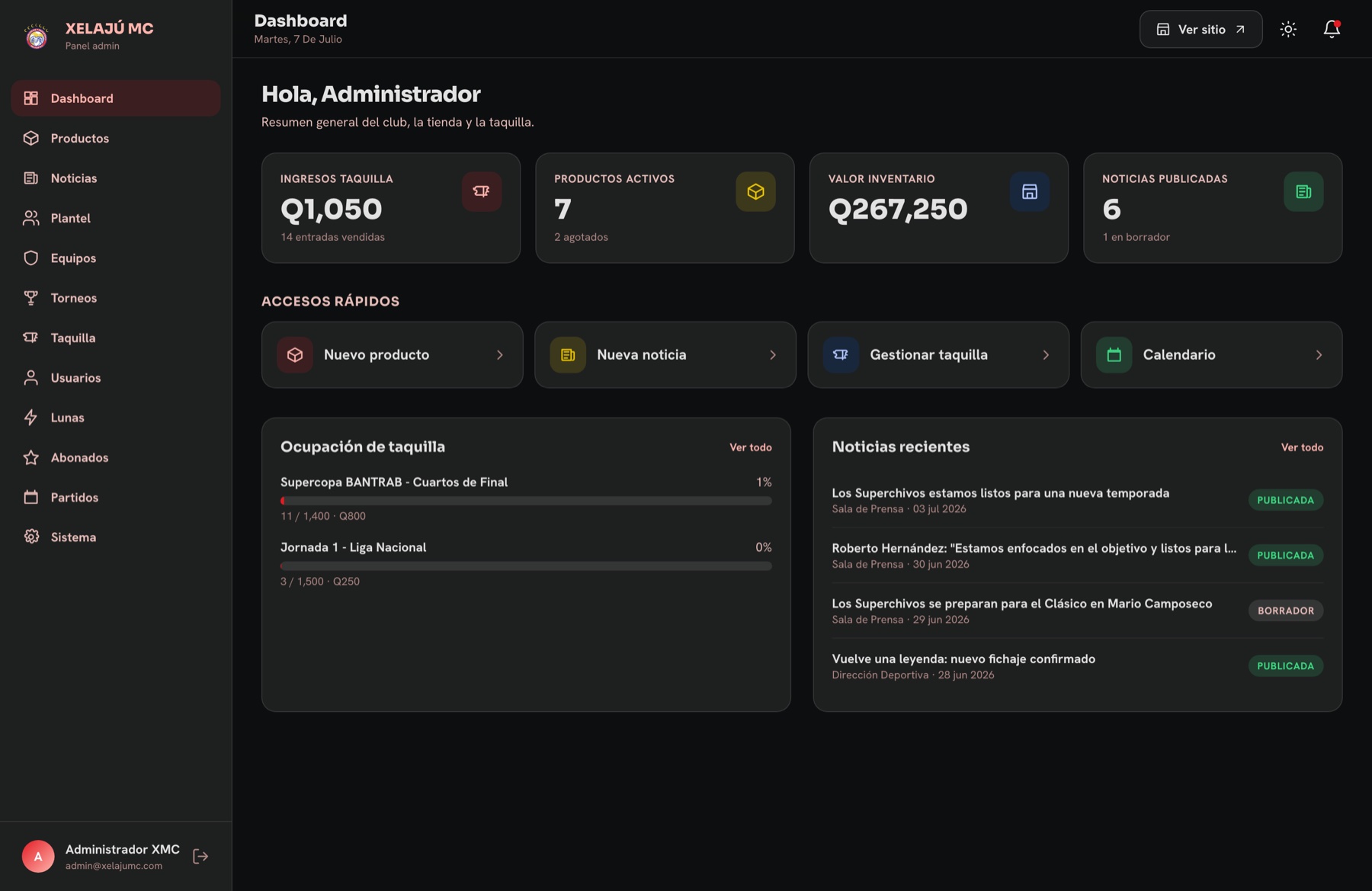This screenshot has width=1372, height=891.
Task: Click the Productos box icon in sidebar
Action: pyautogui.click(x=31, y=138)
